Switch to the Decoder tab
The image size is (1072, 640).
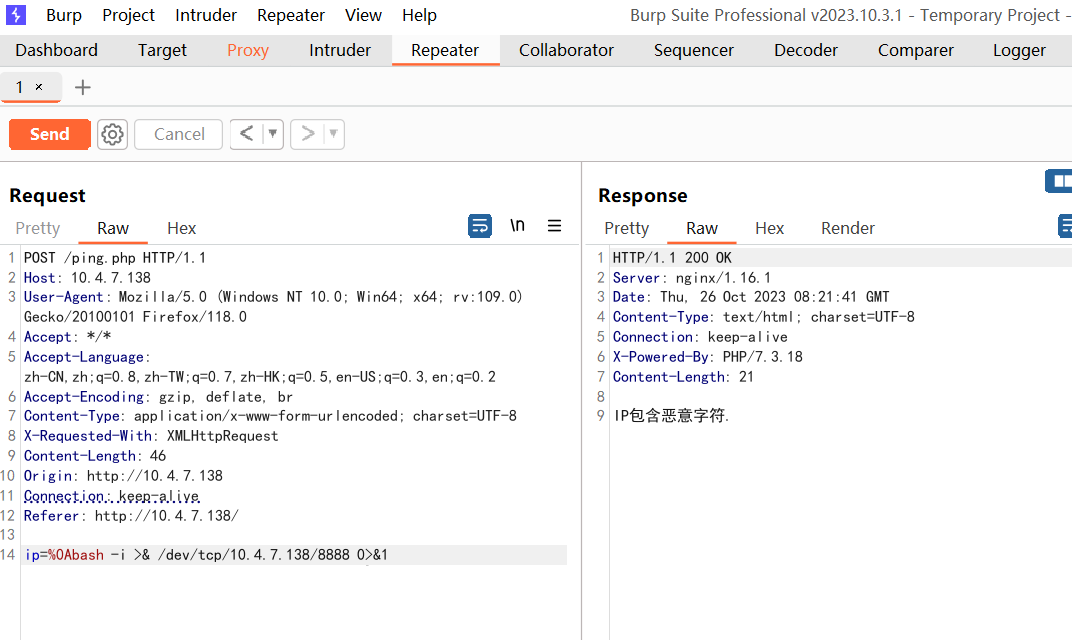[805, 50]
